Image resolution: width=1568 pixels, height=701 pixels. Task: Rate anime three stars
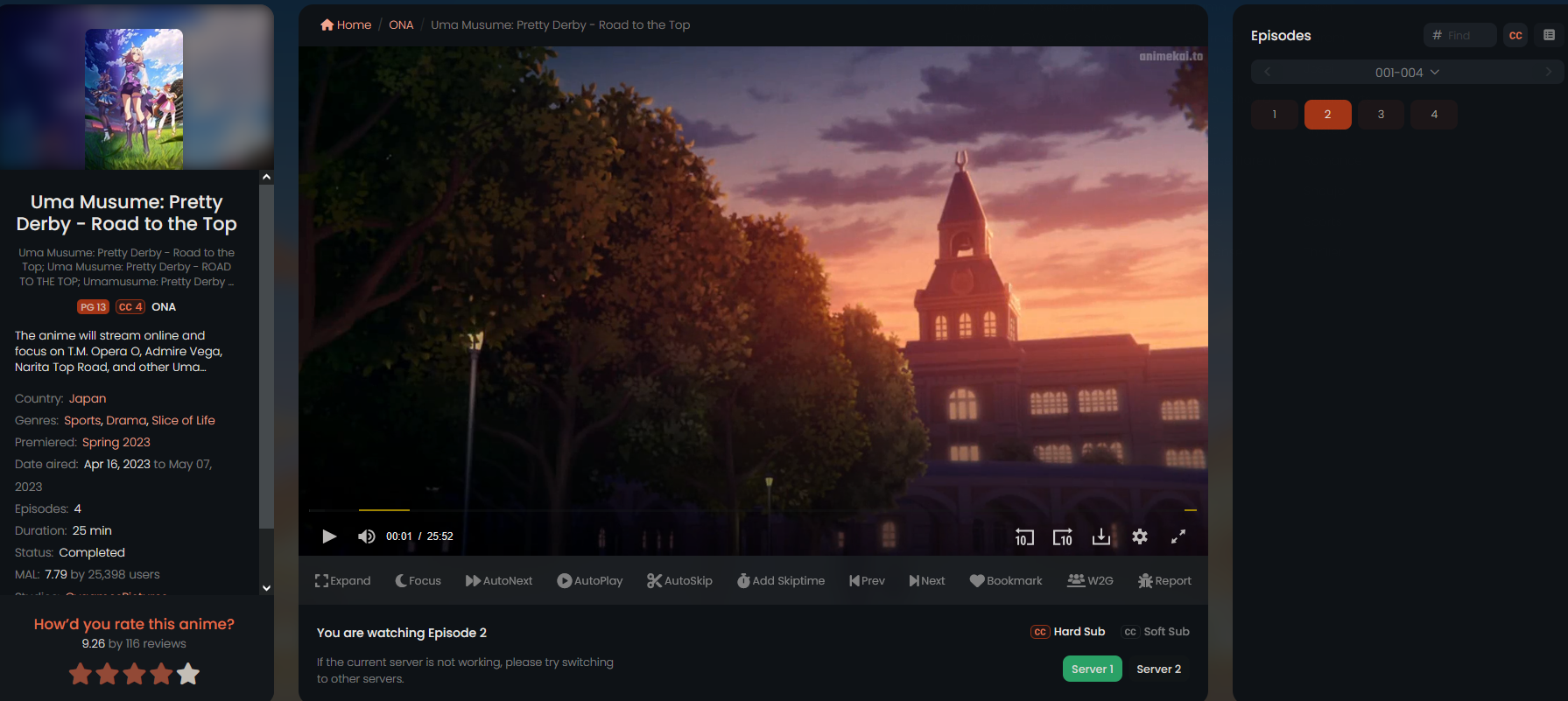pyautogui.click(x=135, y=674)
